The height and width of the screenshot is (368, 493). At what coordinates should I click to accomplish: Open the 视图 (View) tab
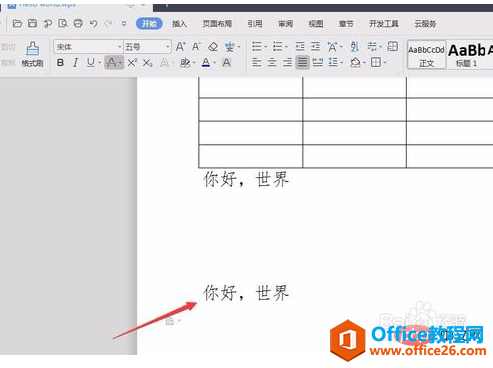(x=316, y=24)
